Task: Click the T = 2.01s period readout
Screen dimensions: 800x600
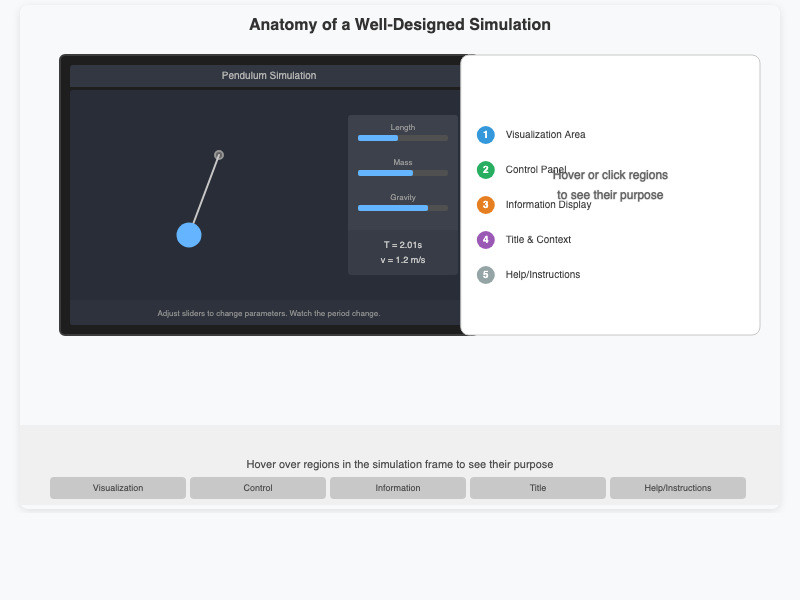Action: coord(403,245)
